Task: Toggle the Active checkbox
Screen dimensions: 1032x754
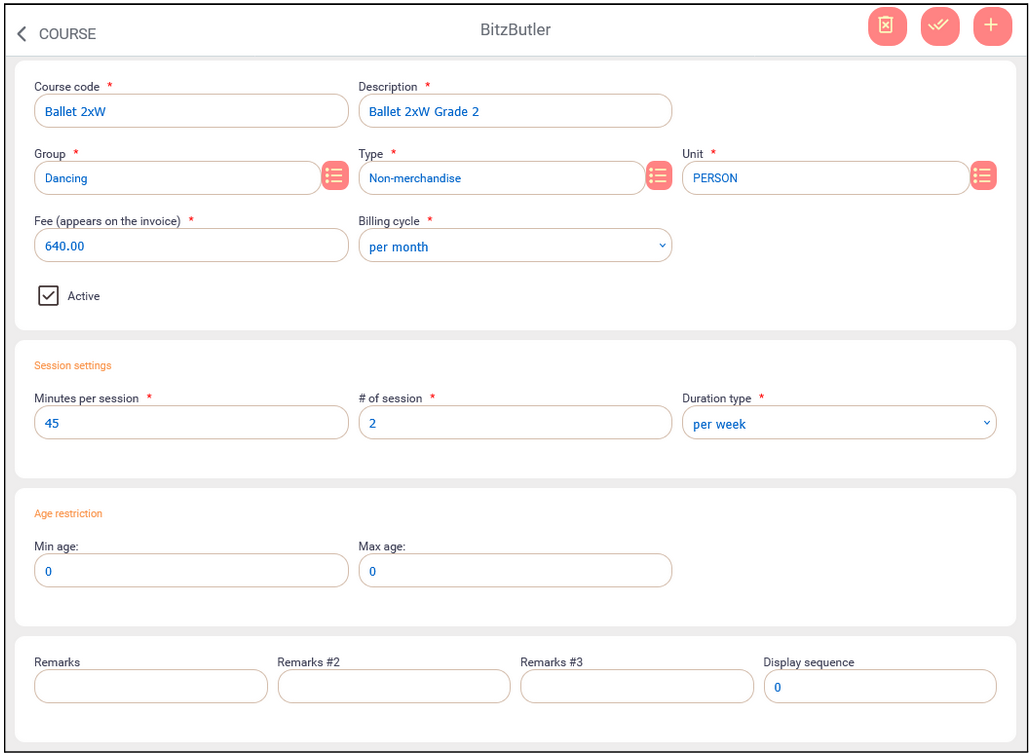Action: pyautogui.click(x=48, y=295)
